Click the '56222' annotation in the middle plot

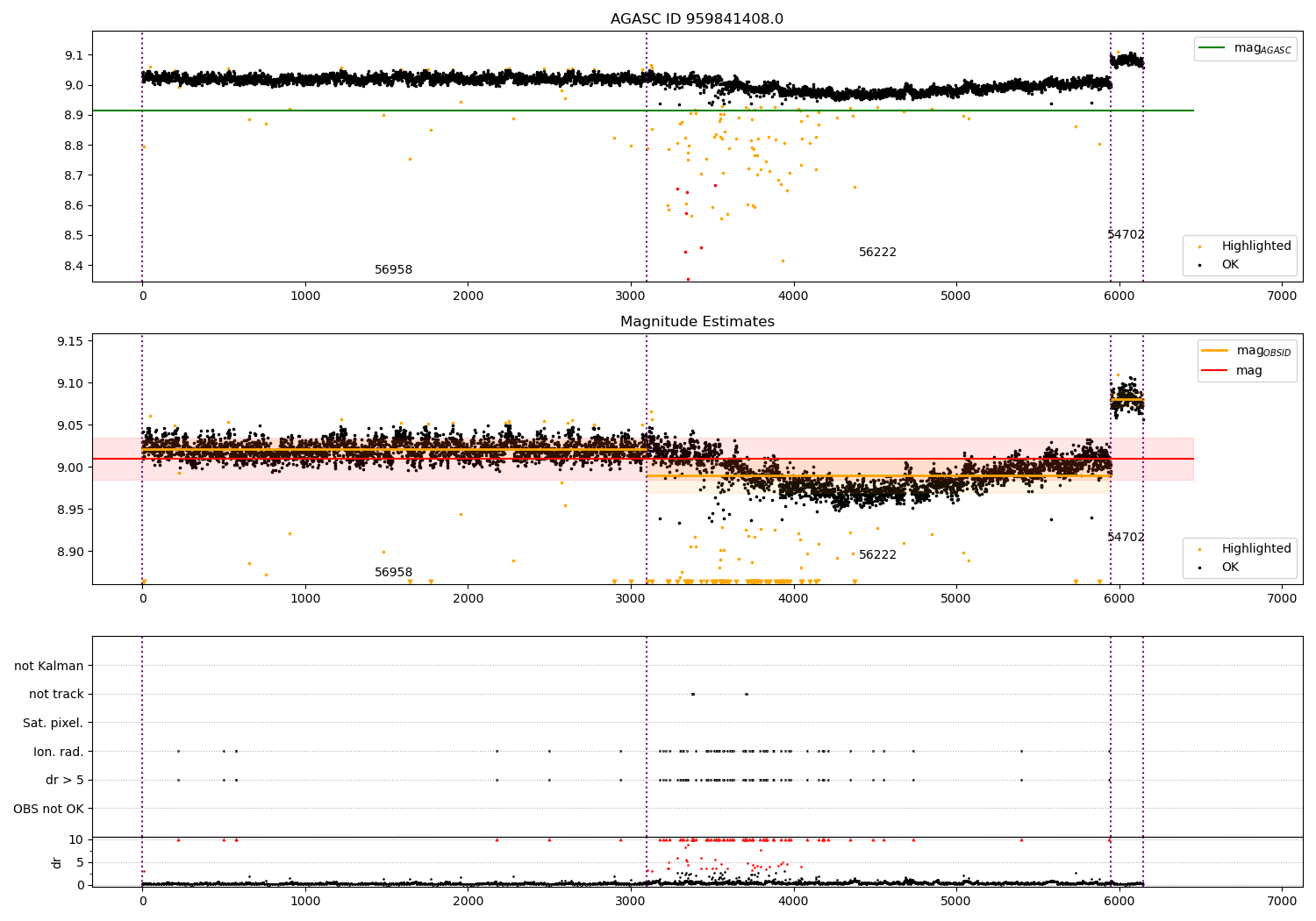(877, 555)
